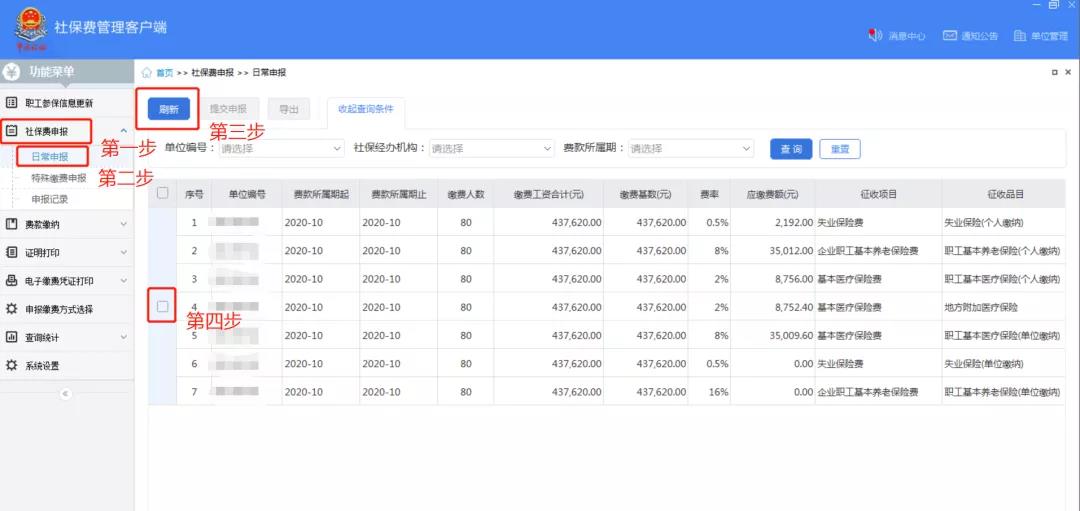Viewport: 1080px width, 511px height.
Task: Click the 重置 reset button
Action: [x=839, y=149]
